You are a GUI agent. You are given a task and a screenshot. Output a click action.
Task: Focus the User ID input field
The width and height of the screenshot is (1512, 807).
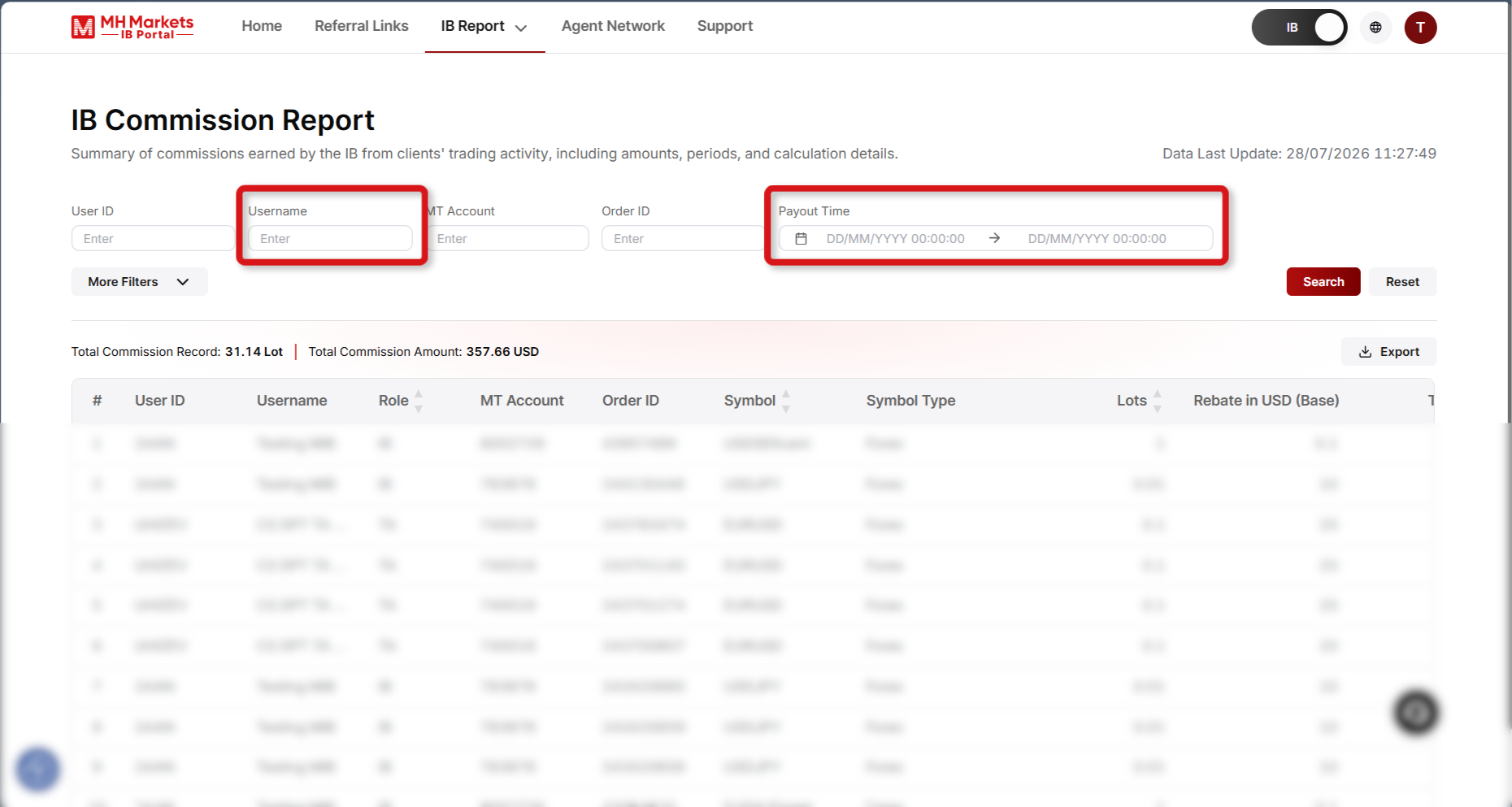pos(153,238)
